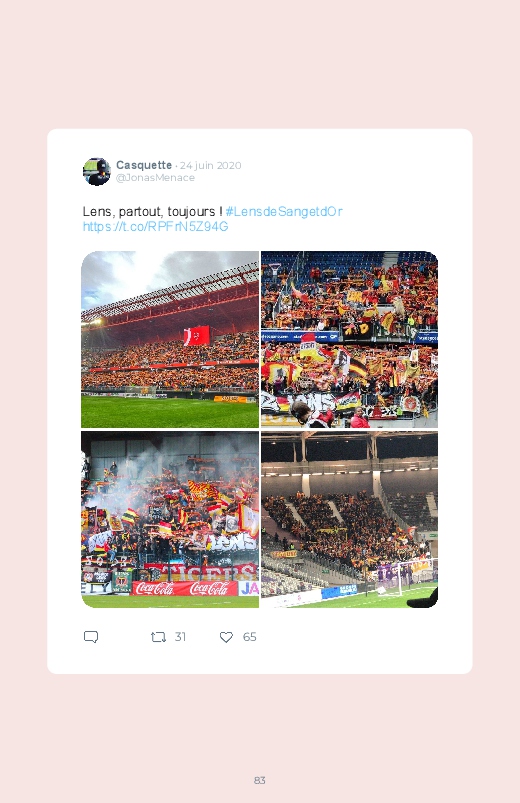Image resolution: width=520 pixels, height=803 pixels.
Task: Click the Coca-Cola banner in the photo
Action: [185, 588]
